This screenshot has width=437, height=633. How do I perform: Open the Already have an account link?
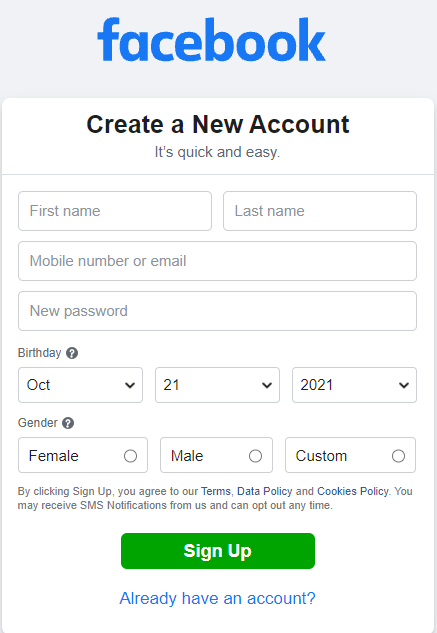[x=217, y=598]
